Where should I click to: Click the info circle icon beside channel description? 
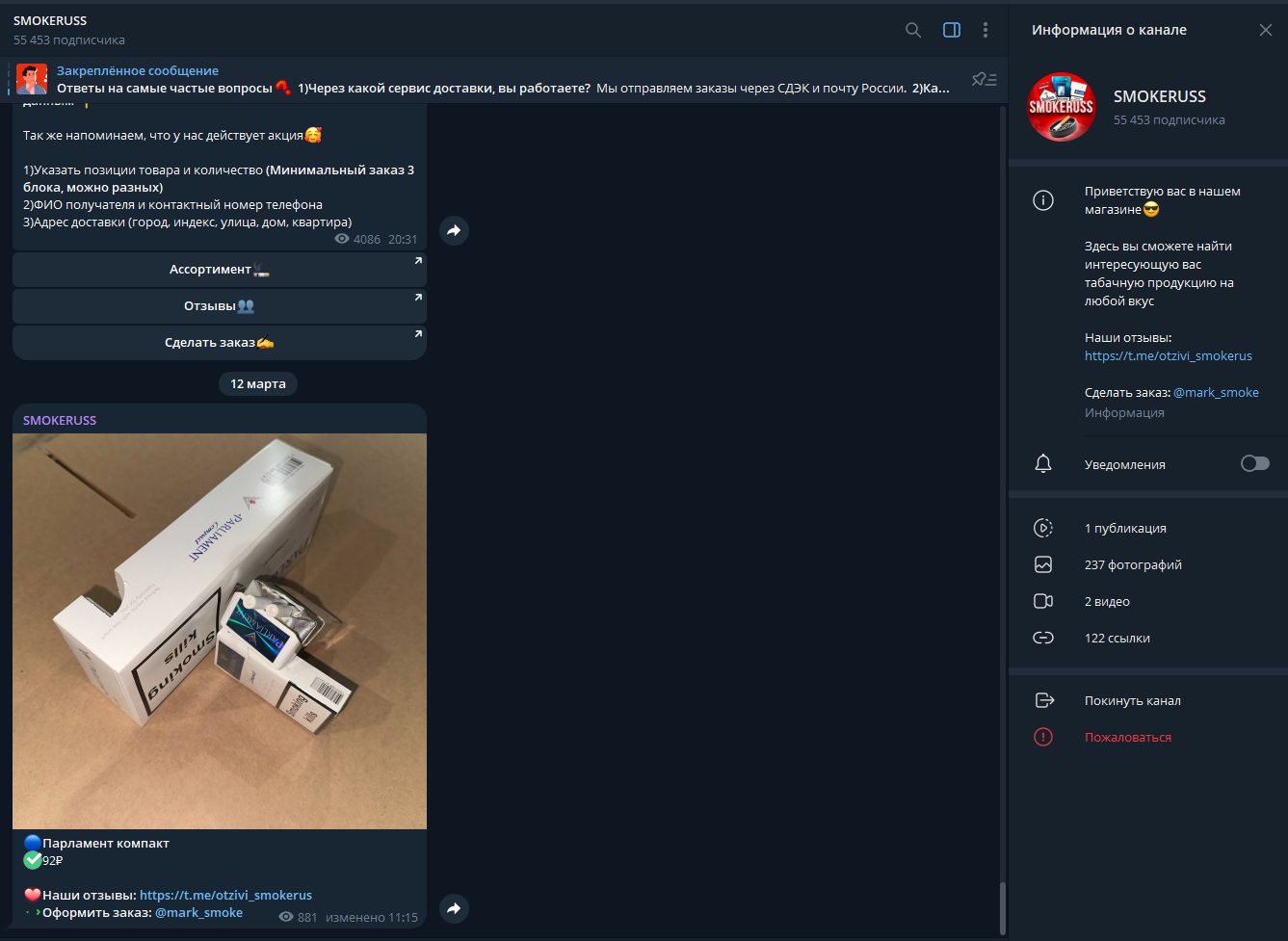1043,200
